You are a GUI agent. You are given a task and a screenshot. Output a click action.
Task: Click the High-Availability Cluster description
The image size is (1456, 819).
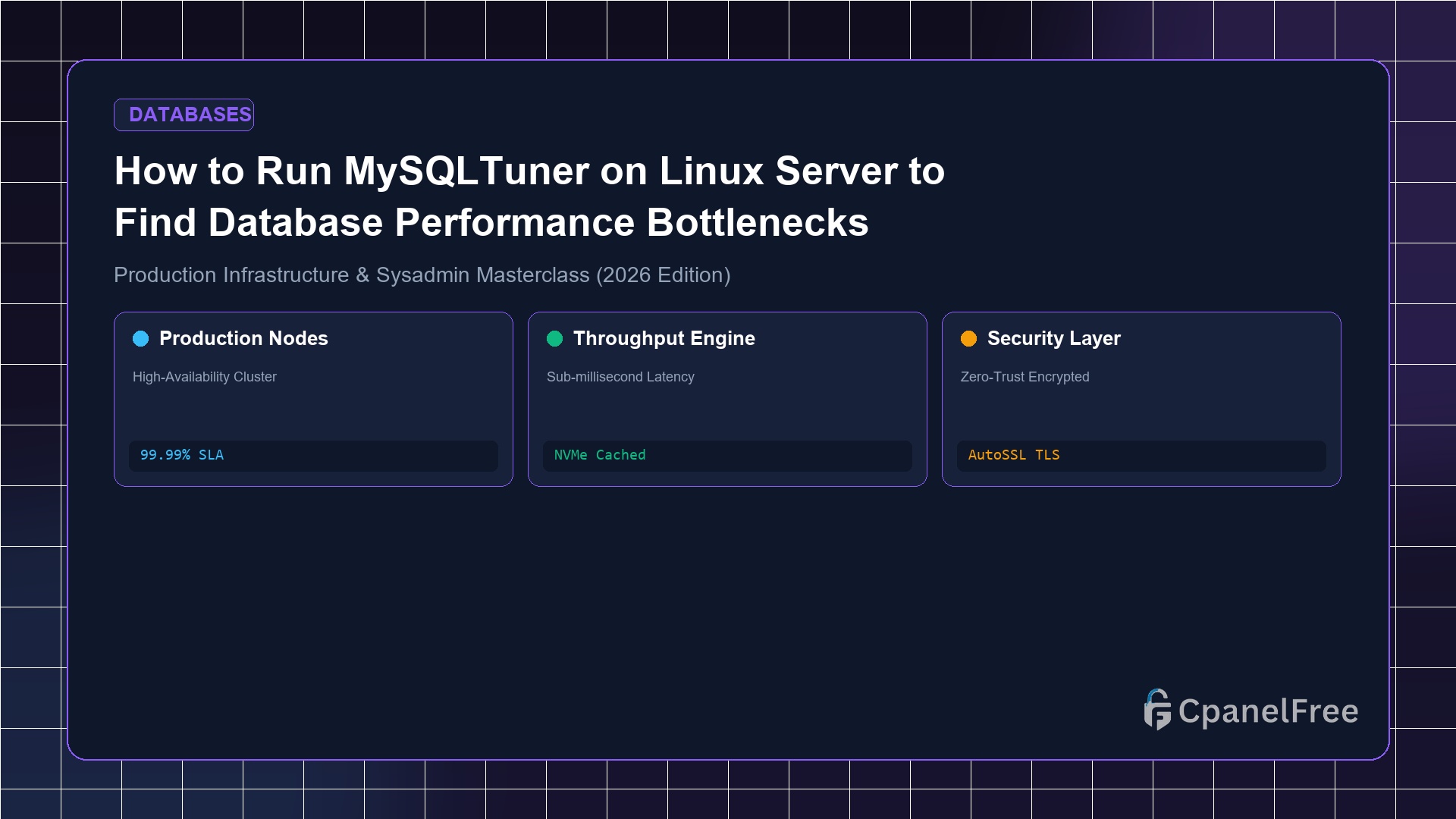pyautogui.click(x=205, y=377)
